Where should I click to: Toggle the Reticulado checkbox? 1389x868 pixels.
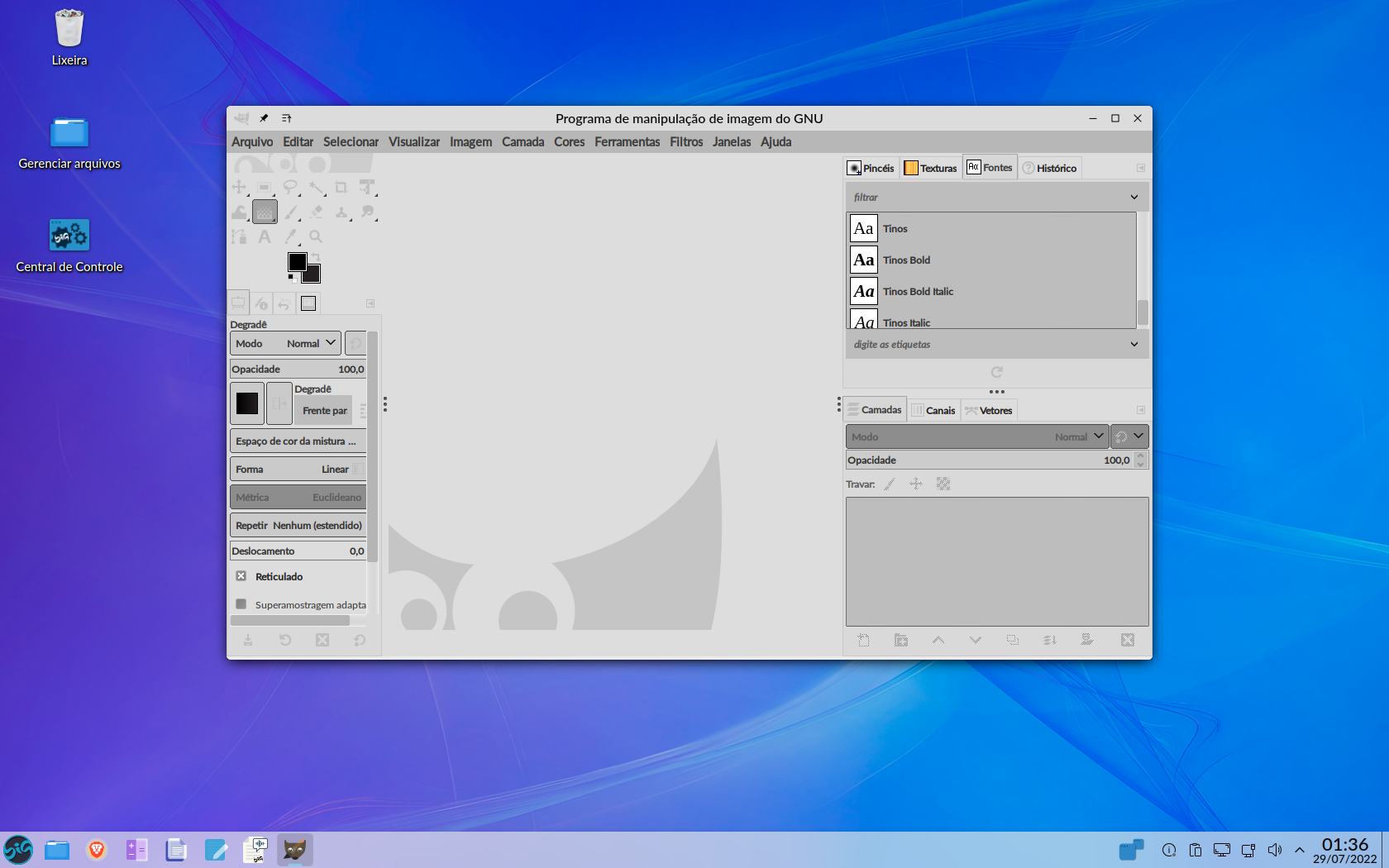[241, 576]
